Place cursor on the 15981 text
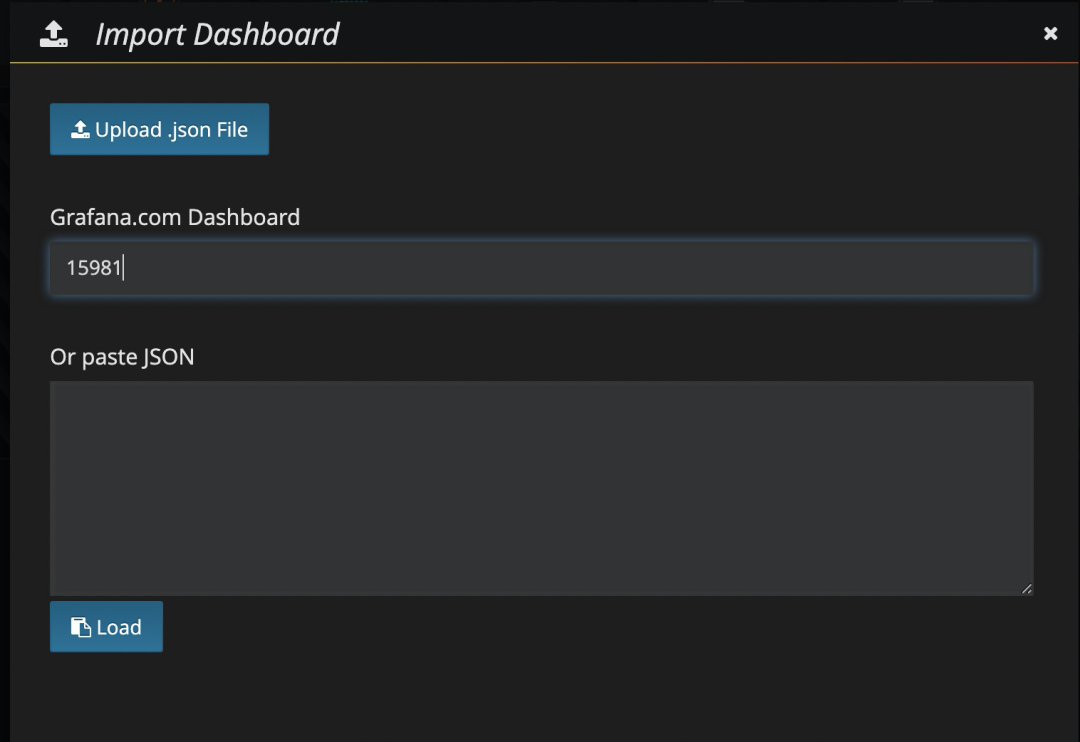 point(93,268)
